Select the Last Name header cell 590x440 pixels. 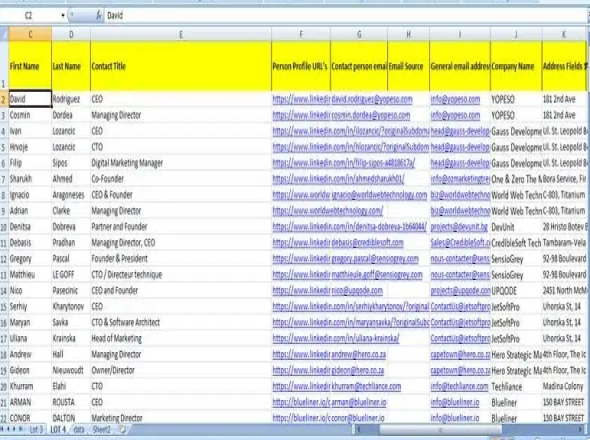coord(71,65)
